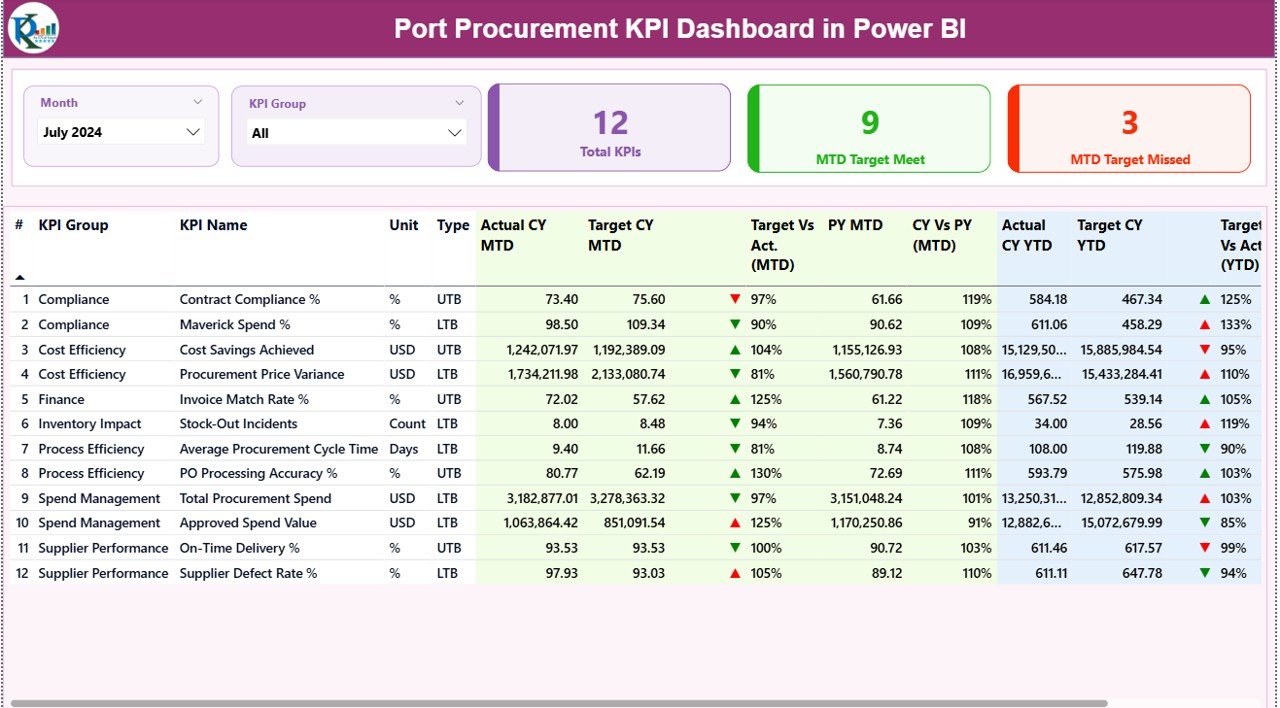
Task: Click red down-triangle on Procurement Price Variance row
Action: pyautogui.click(x=736, y=374)
